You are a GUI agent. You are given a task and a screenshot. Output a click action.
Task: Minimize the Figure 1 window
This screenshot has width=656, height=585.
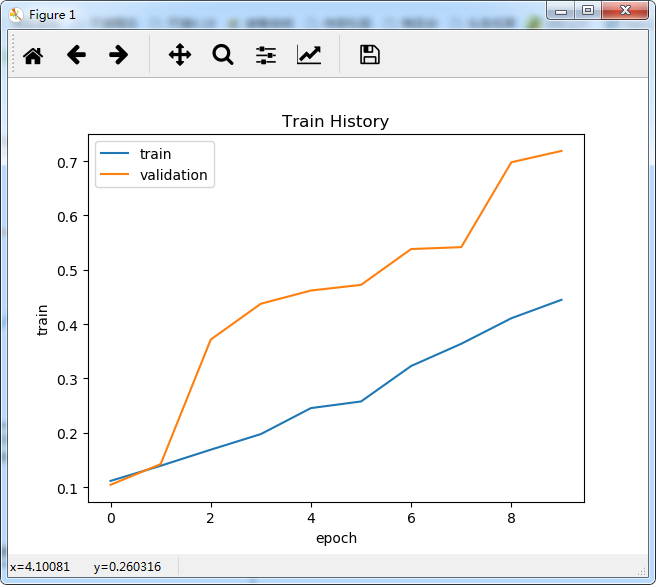[561, 11]
